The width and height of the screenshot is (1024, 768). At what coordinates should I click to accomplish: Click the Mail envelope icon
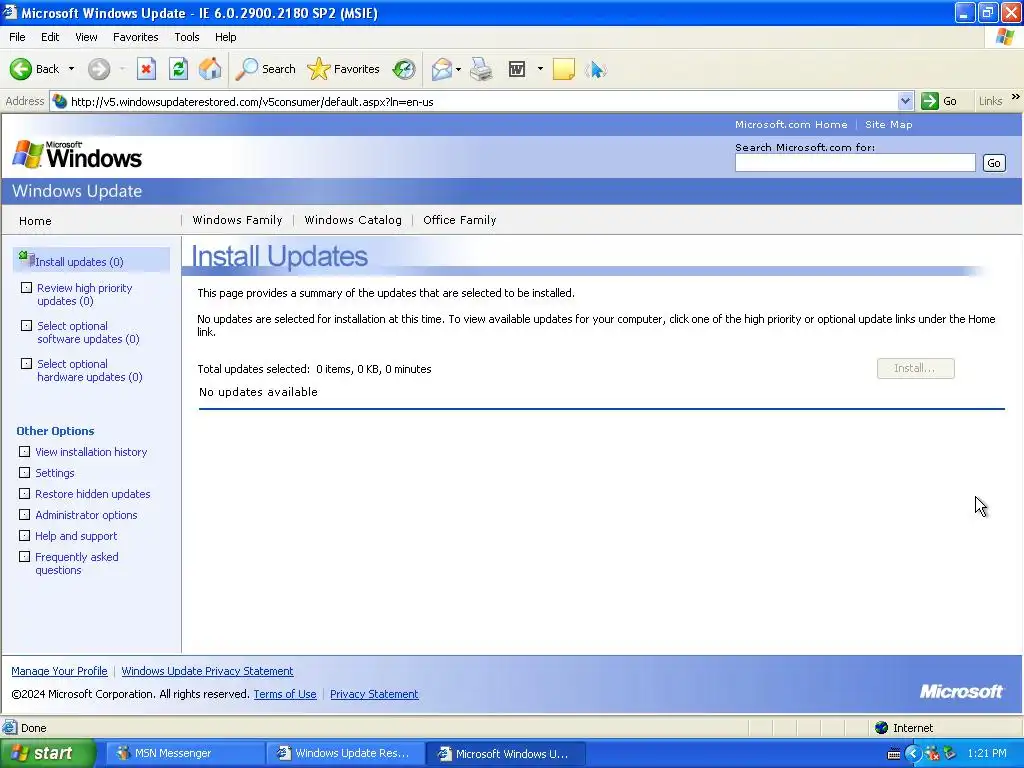click(441, 69)
